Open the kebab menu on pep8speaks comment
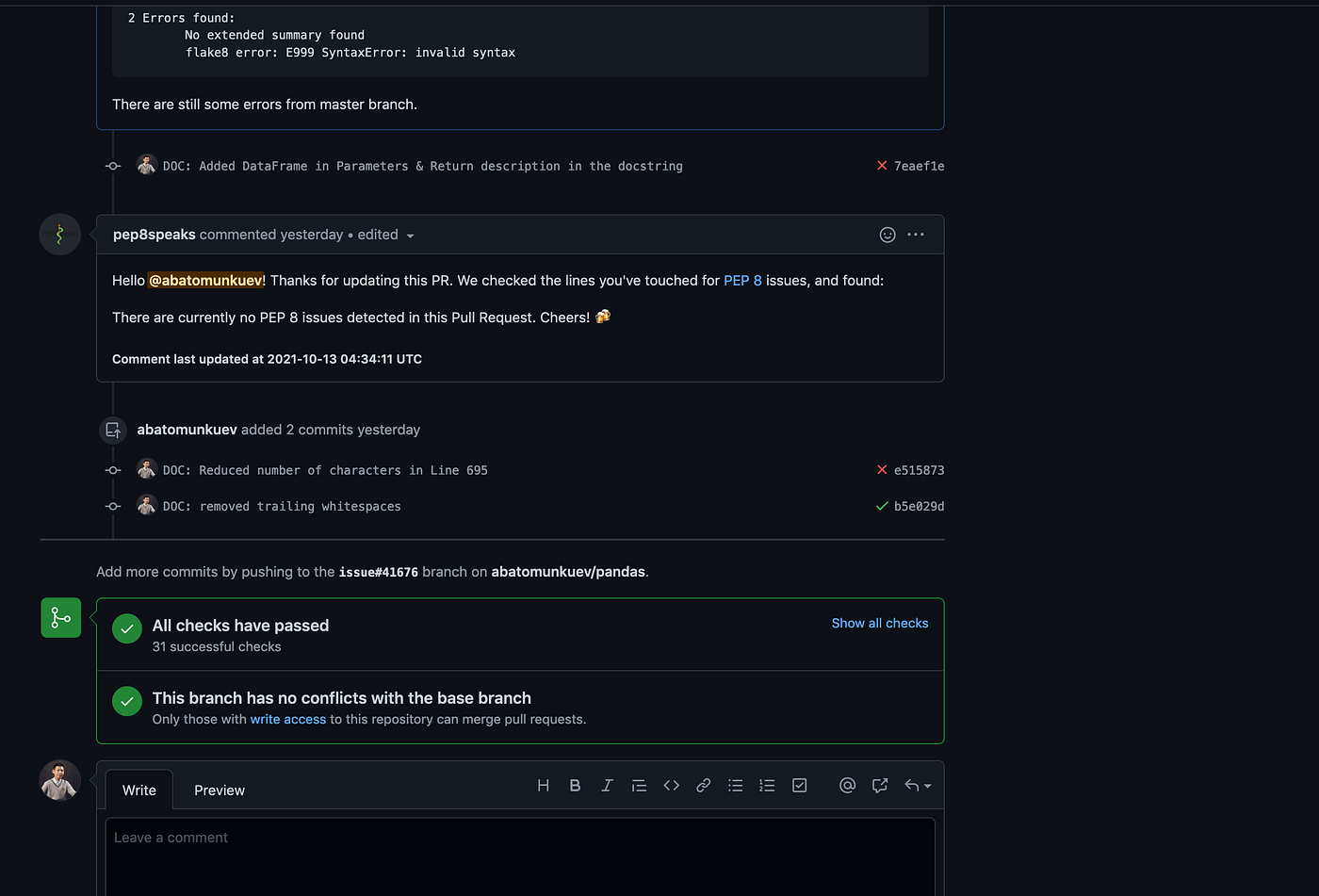Image resolution: width=1319 pixels, height=896 pixels. [x=915, y=235]
